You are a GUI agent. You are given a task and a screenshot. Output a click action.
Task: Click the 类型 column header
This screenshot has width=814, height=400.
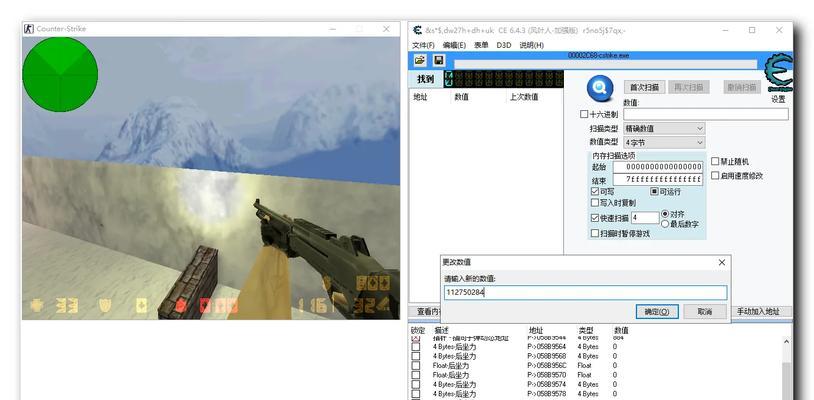click(x=586, y=330)
